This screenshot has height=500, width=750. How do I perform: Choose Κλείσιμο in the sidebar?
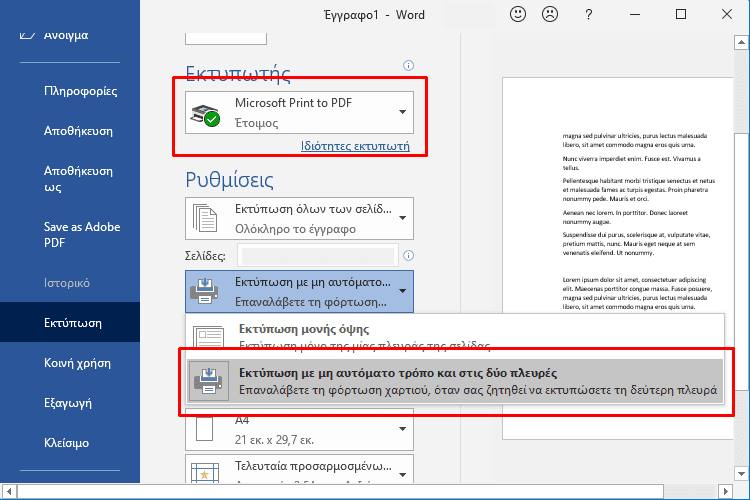point(66,443)
